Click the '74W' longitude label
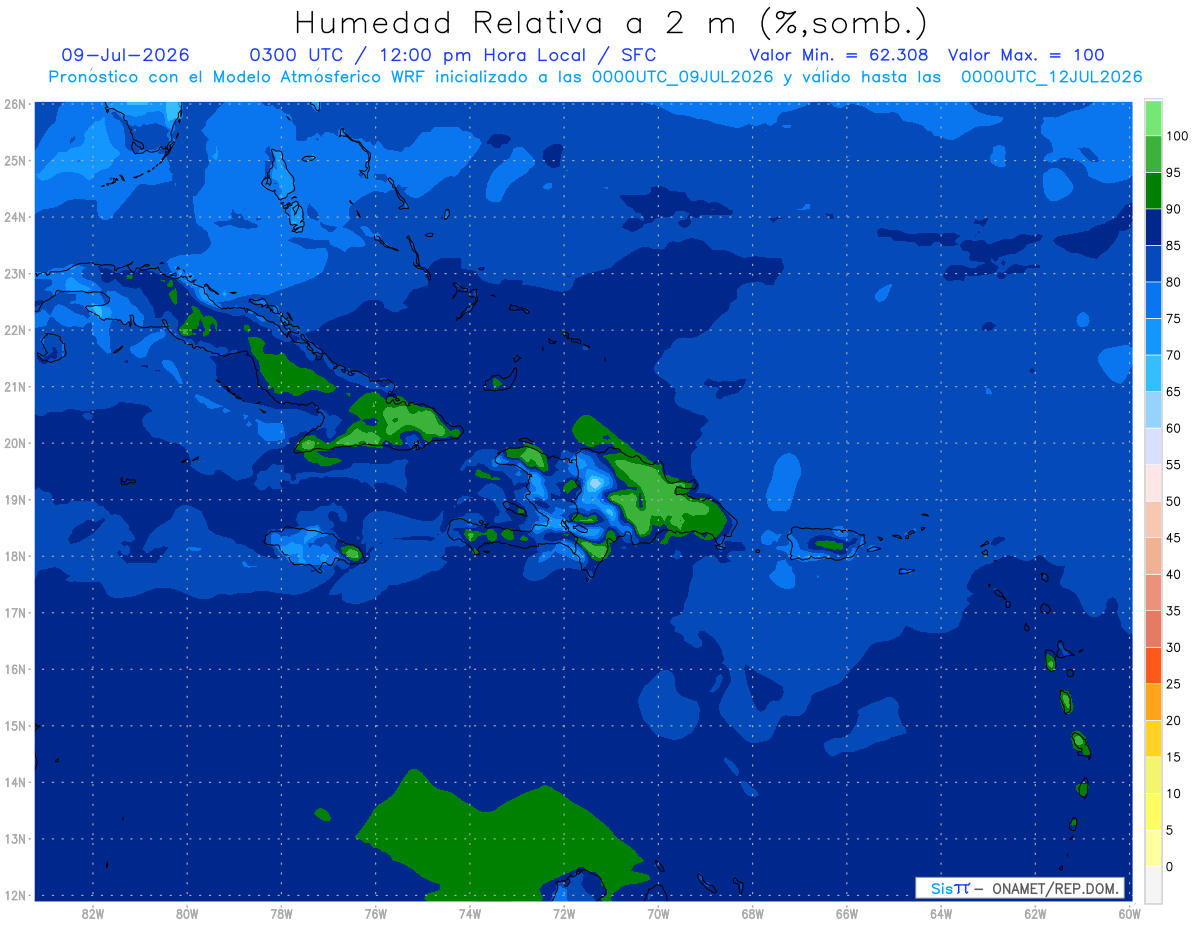This screenshot has height=927, width=1200. point(470,913)
